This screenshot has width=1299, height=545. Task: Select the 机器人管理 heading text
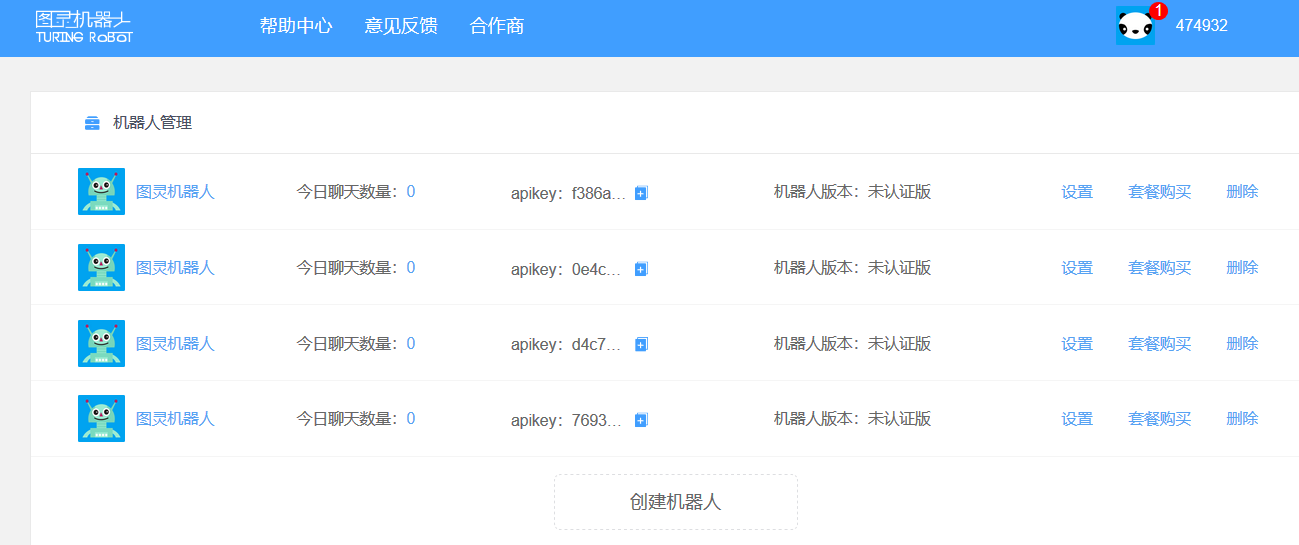pos(152,123)
